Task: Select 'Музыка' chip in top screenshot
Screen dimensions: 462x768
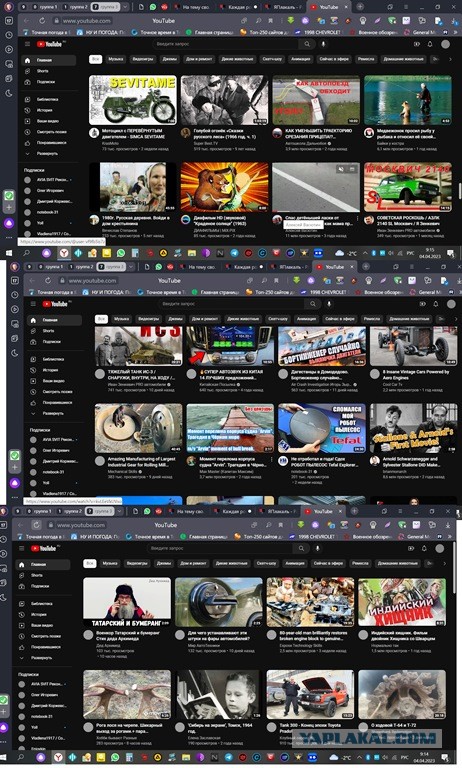Action: point(116,59)
